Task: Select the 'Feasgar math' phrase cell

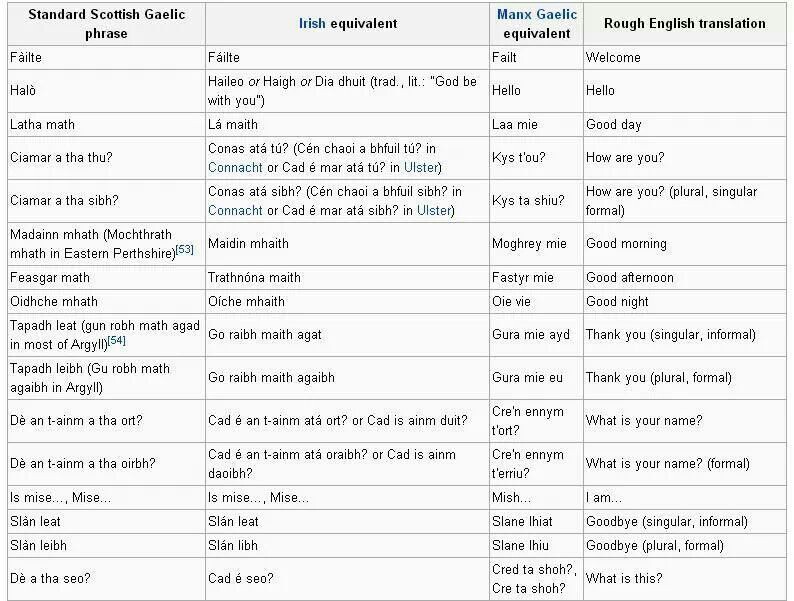Action: (50, 277)
